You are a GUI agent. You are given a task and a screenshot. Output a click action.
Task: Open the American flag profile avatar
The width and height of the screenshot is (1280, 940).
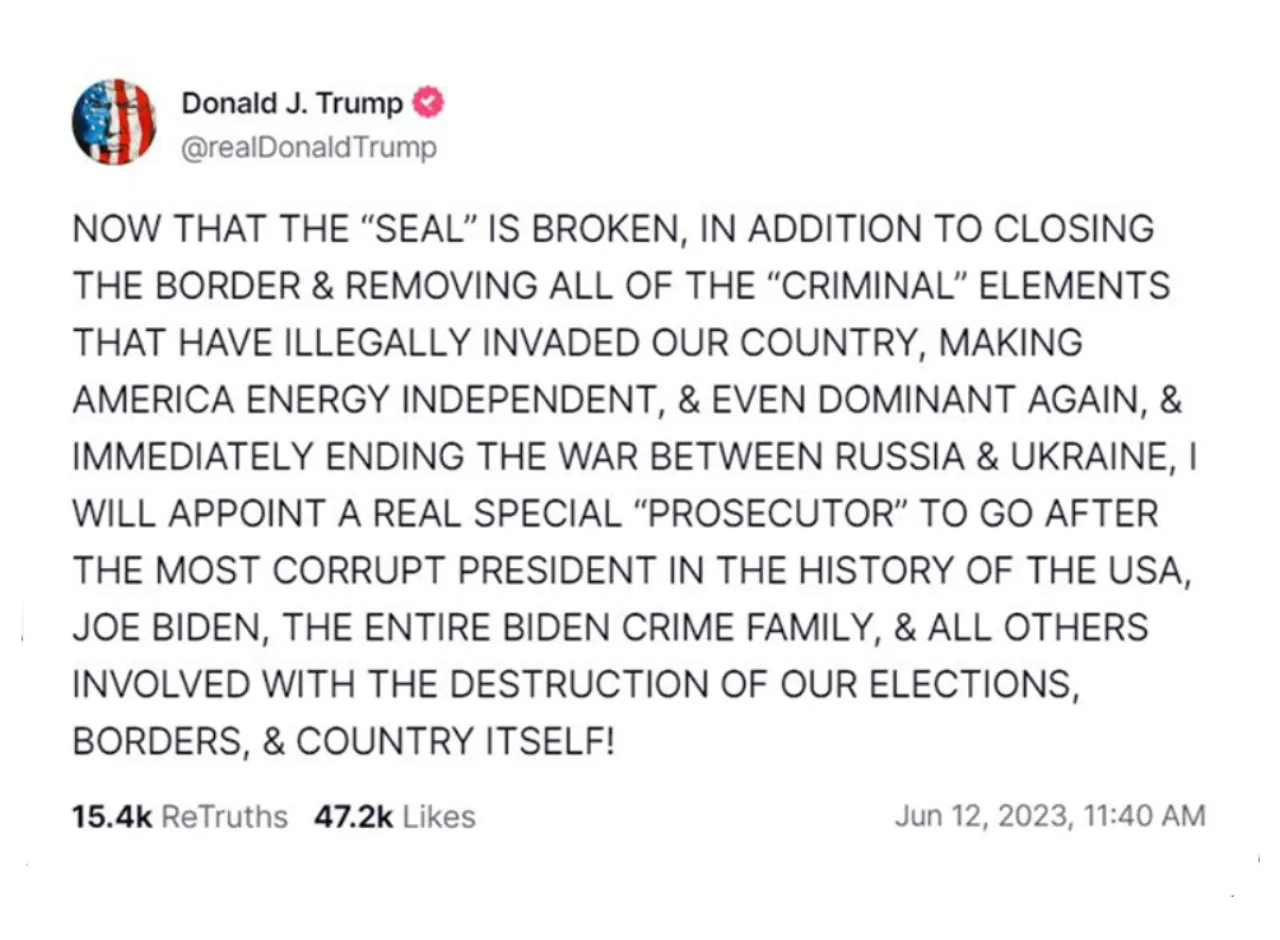pos(114,122)
